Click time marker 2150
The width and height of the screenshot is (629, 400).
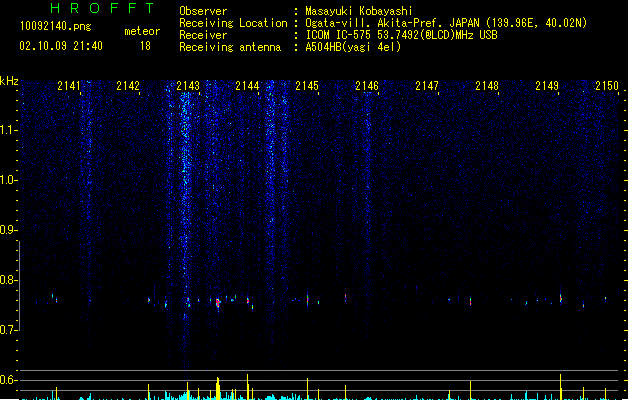(x=607, y=86)
